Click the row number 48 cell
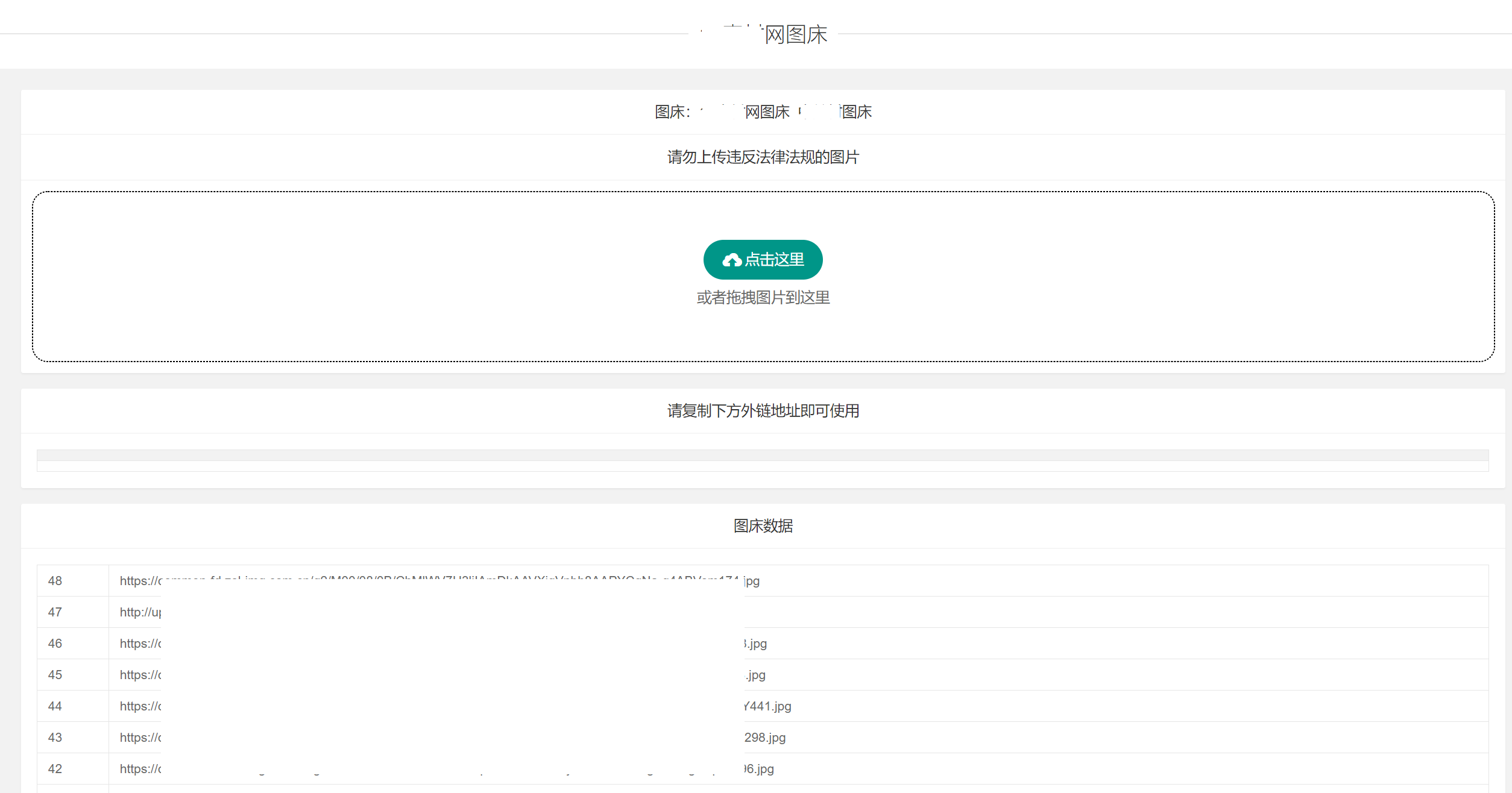This screenshot has width=1512, height=793. click(x=55, y=580)
